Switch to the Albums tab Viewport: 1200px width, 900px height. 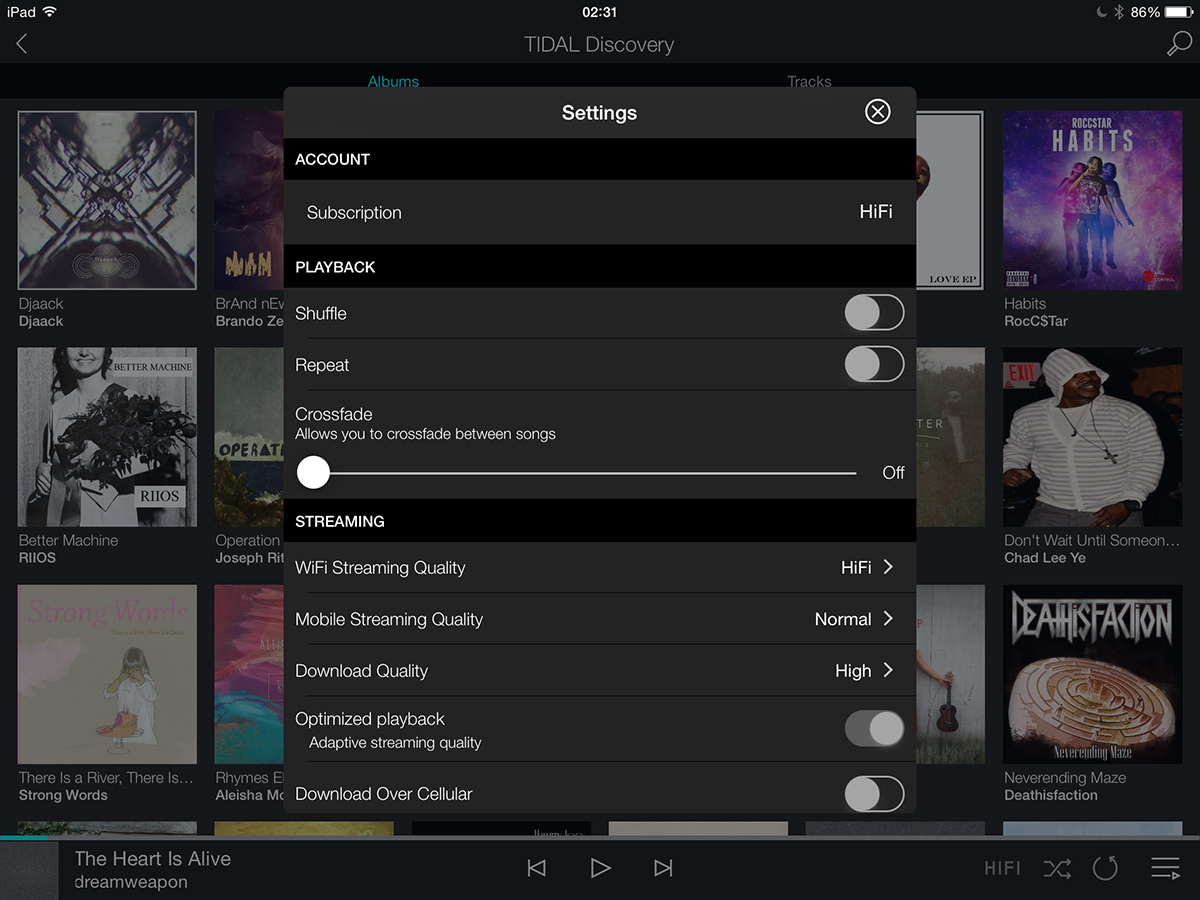(393, 81)
